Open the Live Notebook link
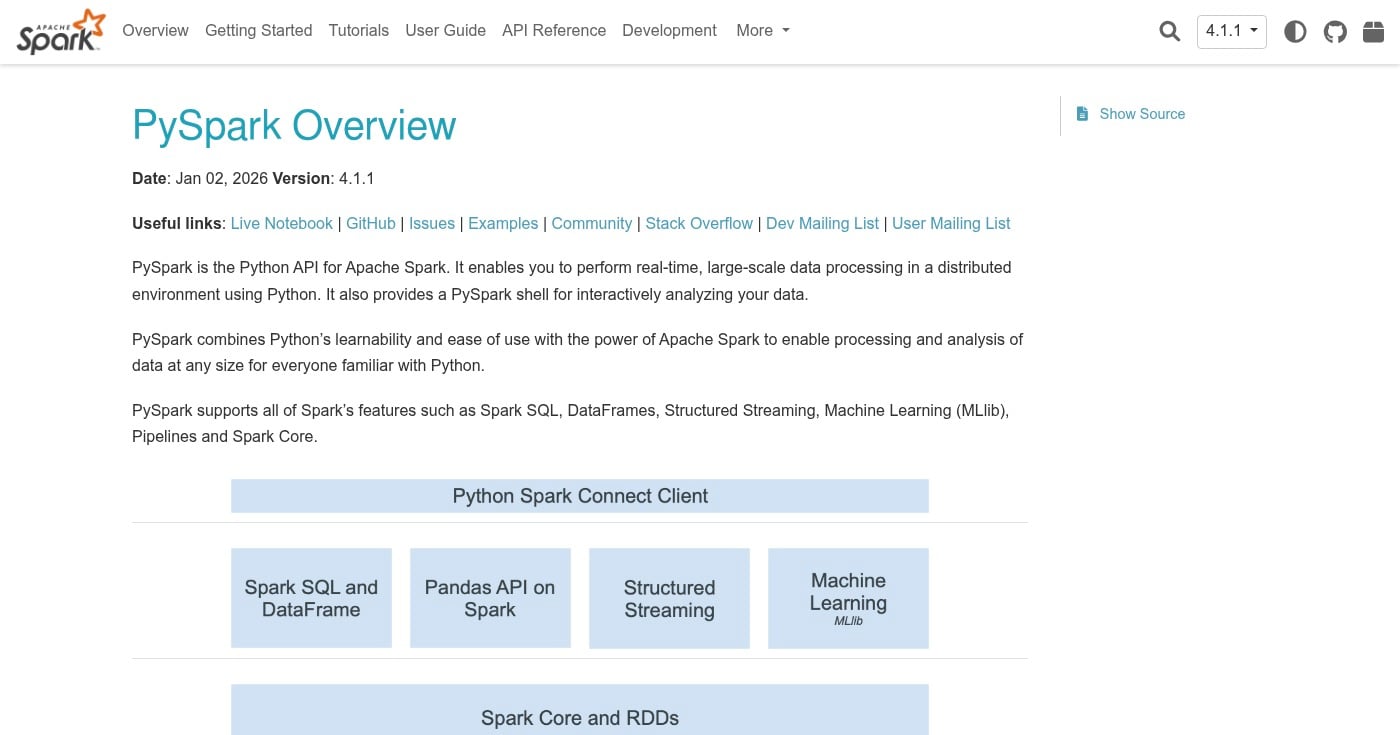This screenshot has height=735, width=1400. click(282, 224)
